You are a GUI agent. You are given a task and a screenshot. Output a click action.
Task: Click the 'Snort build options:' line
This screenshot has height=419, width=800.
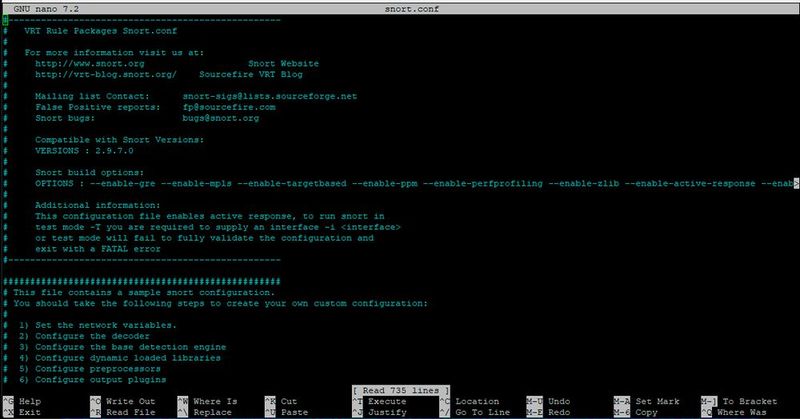pyautogui.click(x=90, y=172)
